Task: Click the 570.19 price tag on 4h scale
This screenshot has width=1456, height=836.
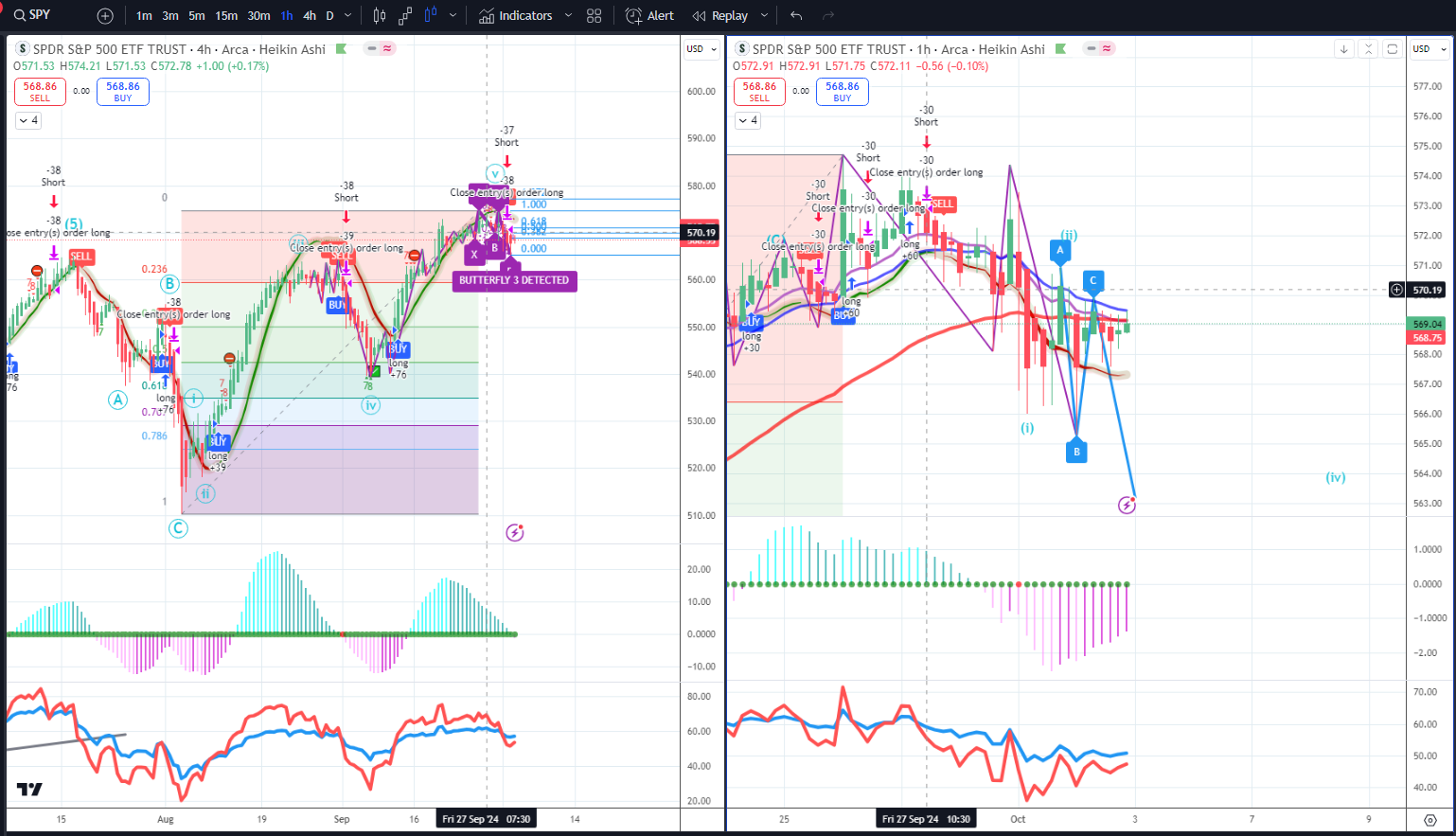Action: pos(701,232)
